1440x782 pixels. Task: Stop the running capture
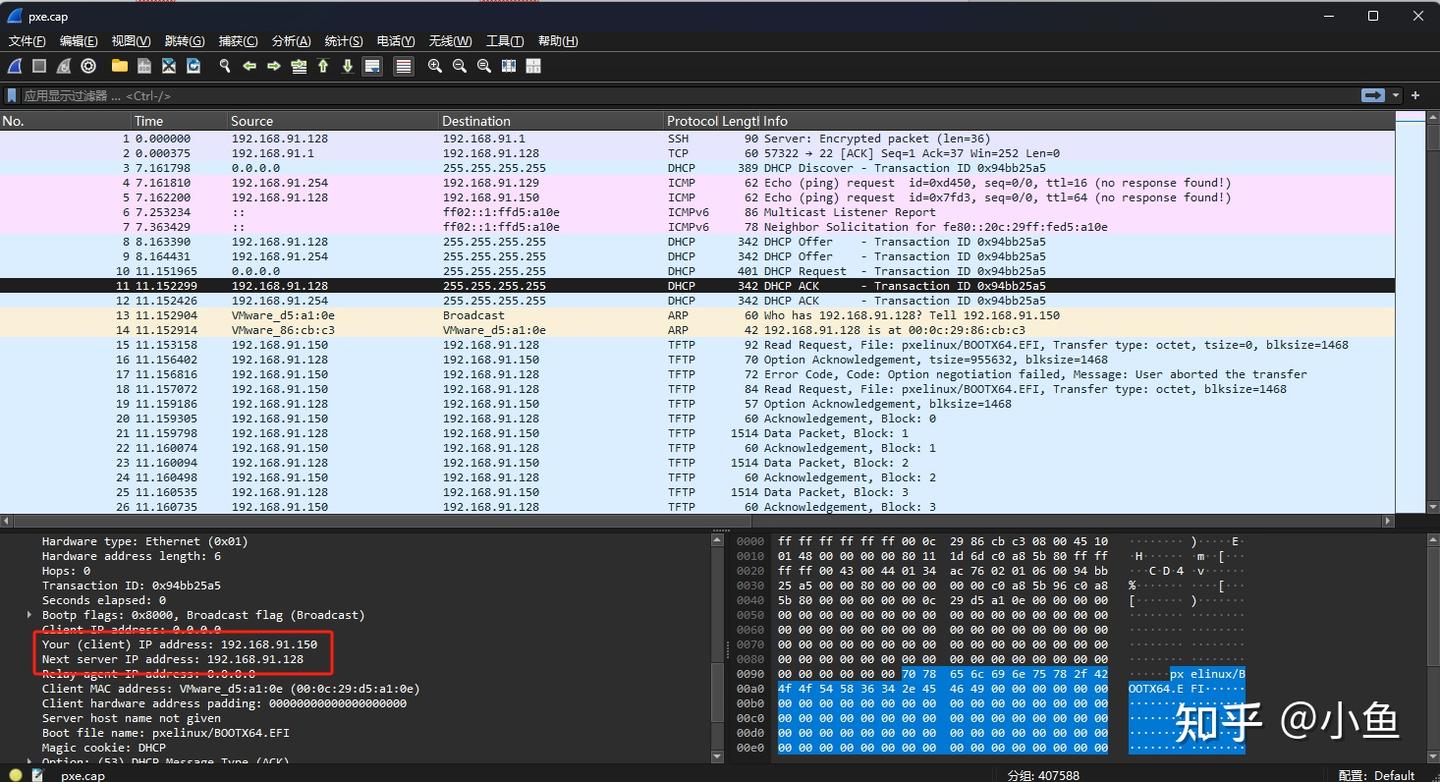coord(39,66)
